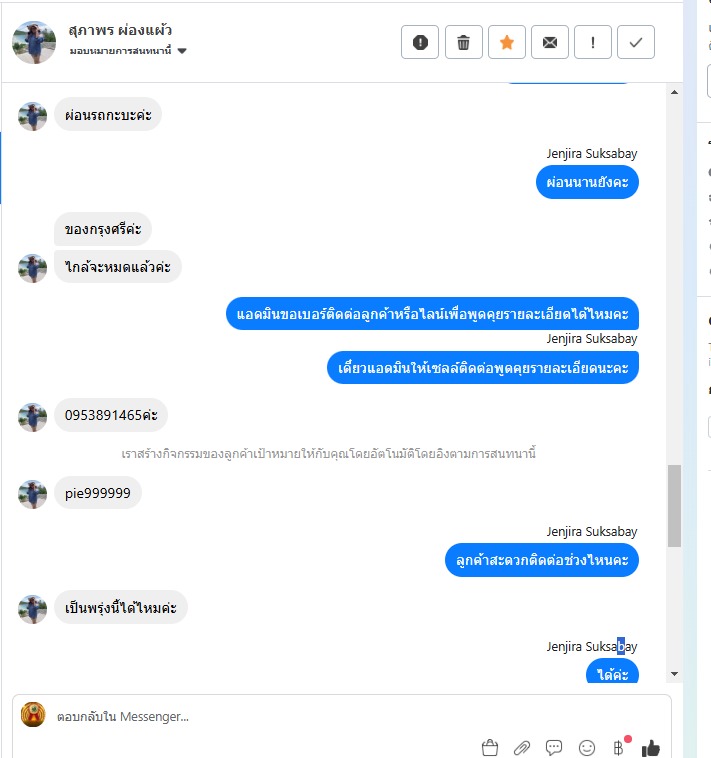This screenshot has width=711, height=758.
Task: Toggle the orange star follow-up flag
Action: [506, 42]
